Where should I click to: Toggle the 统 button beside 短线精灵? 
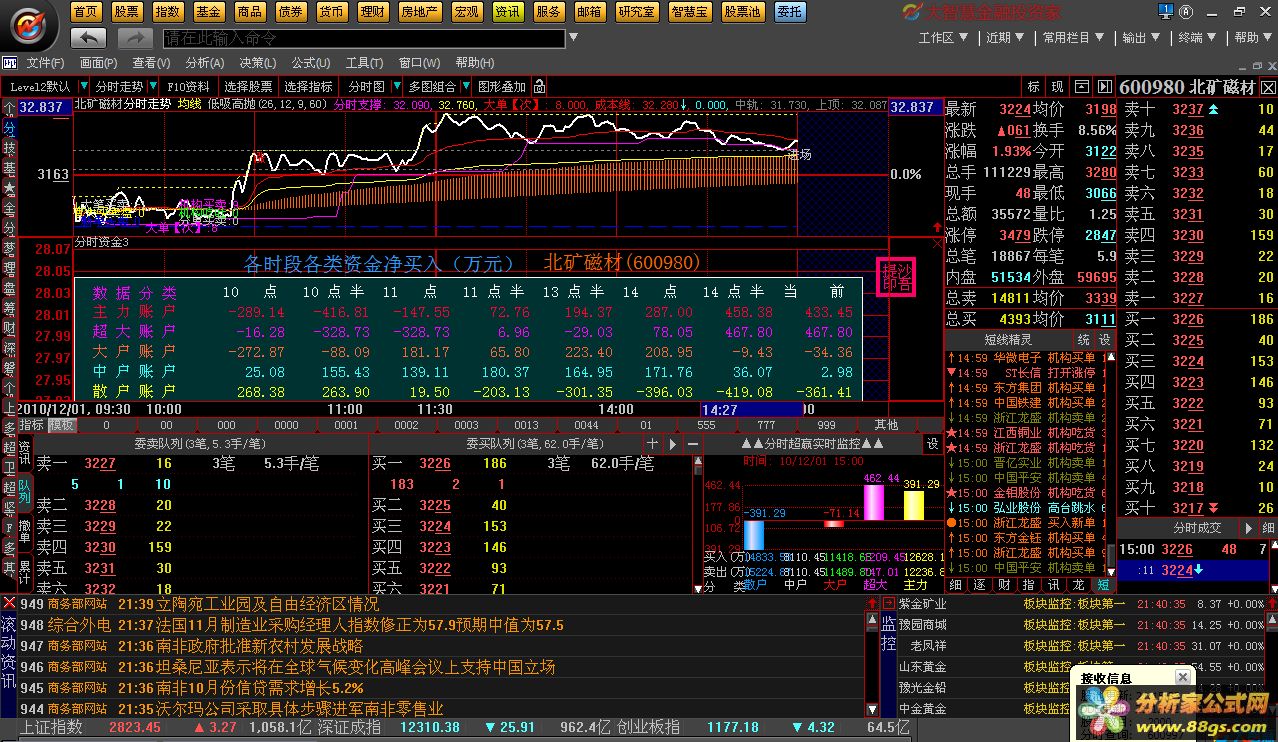(x=1085, y=340)
